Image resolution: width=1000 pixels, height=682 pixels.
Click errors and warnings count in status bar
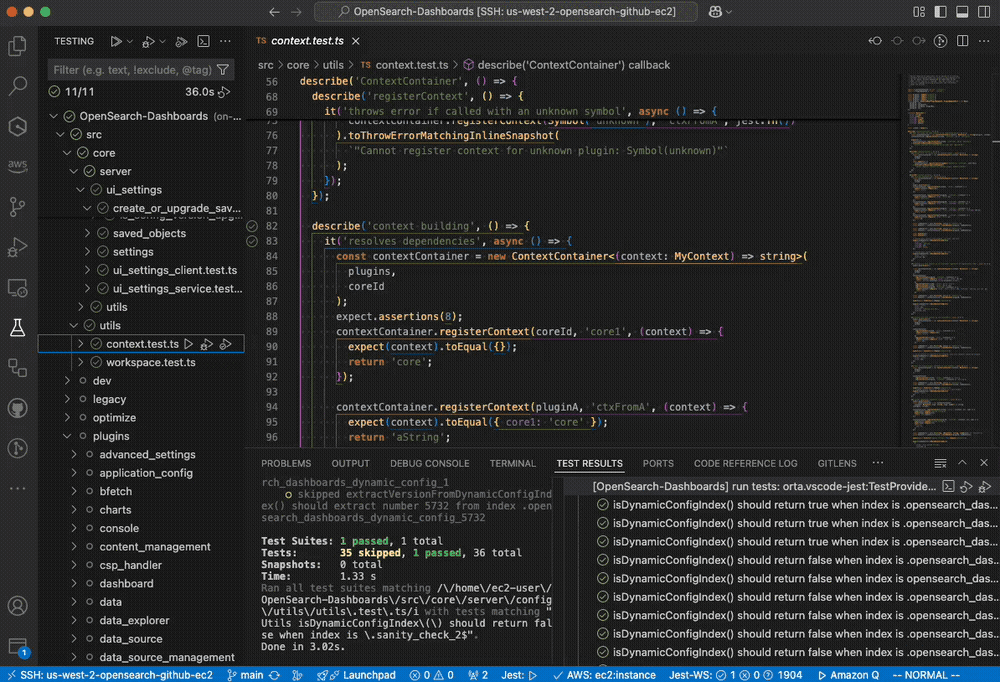[432, 675]
